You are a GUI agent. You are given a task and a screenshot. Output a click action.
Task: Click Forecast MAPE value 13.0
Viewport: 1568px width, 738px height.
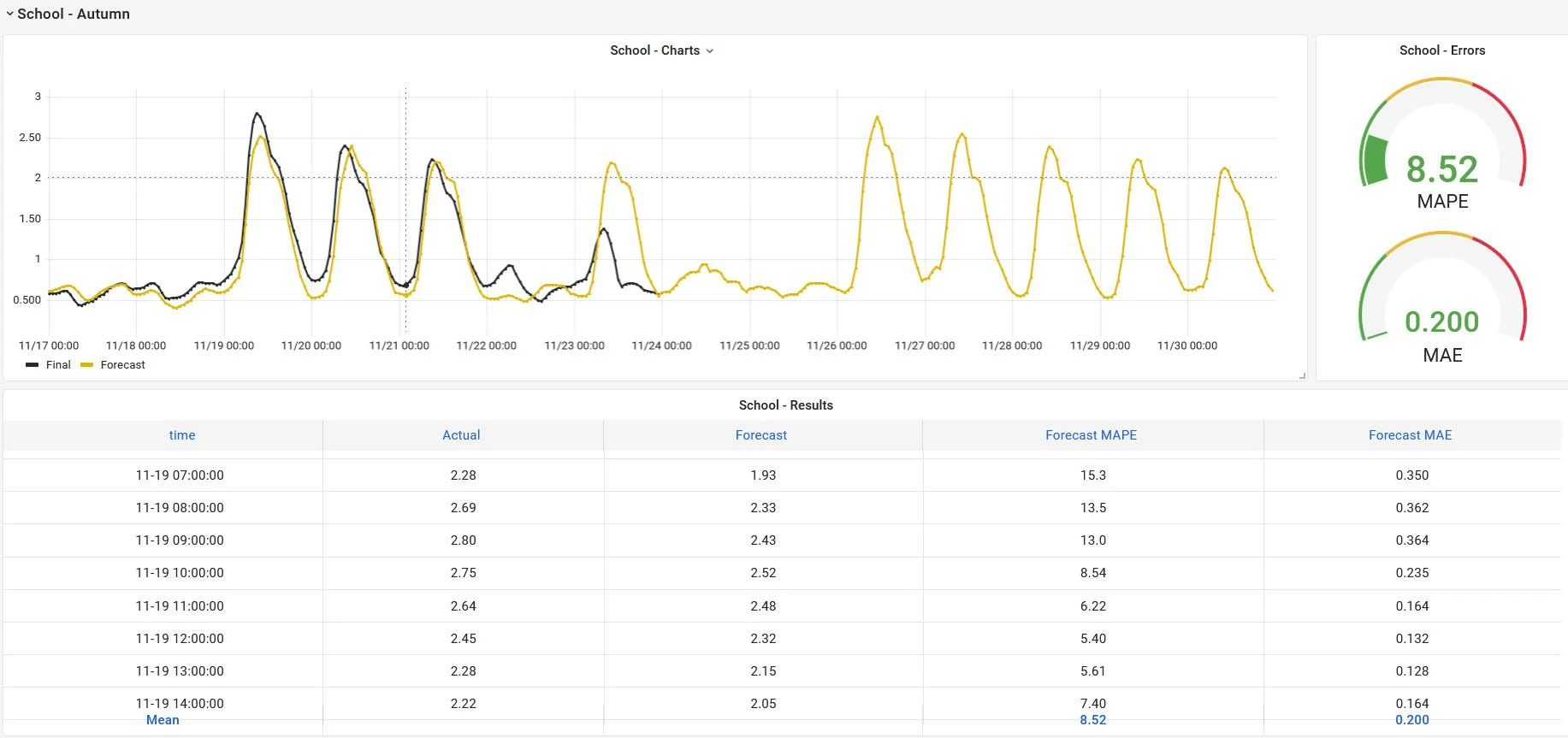1093,540
